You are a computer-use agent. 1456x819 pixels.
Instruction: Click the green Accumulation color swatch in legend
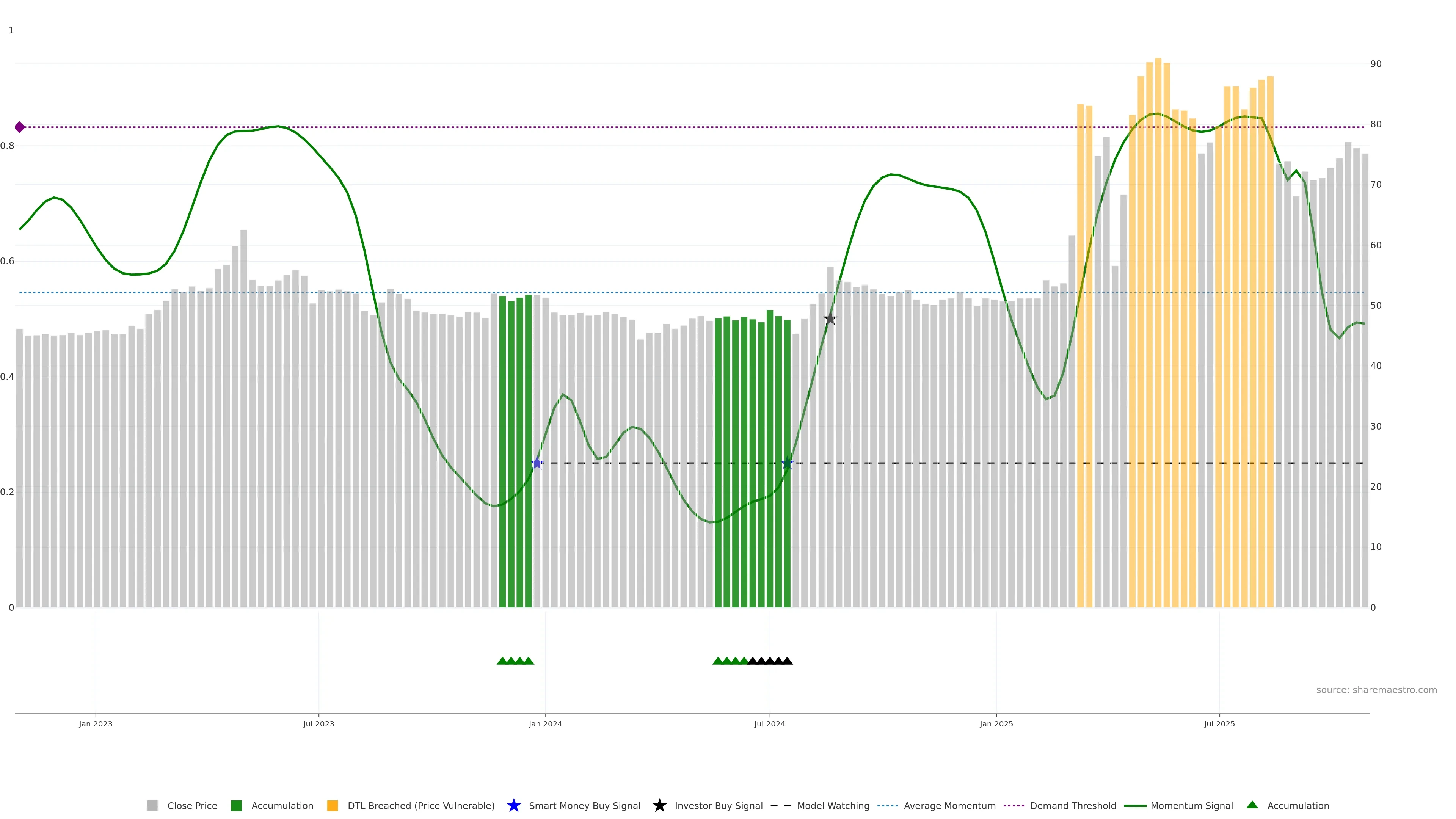(236, 805)
